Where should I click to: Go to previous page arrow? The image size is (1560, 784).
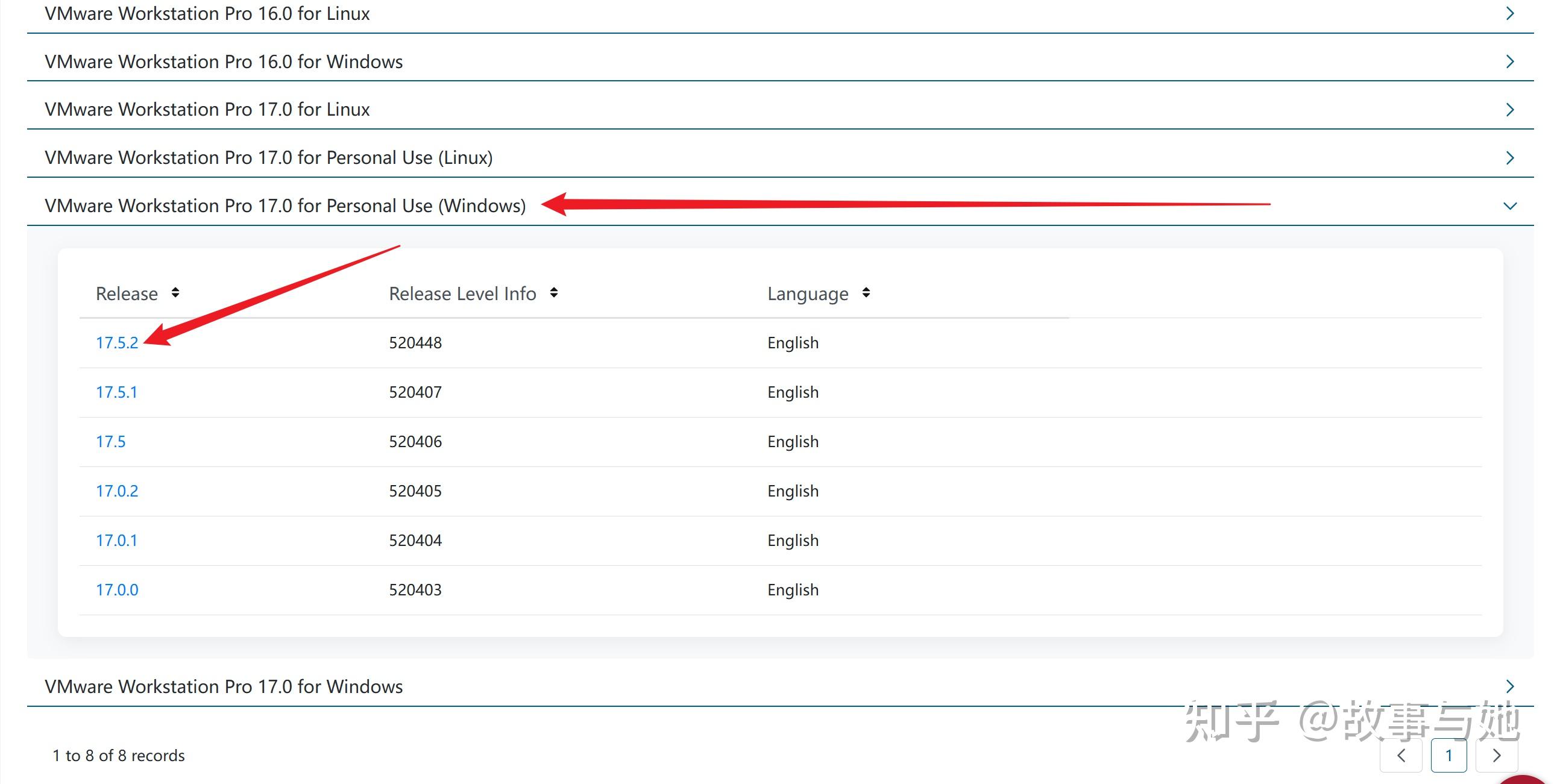pyautogui.click(x=1401, y=755)
